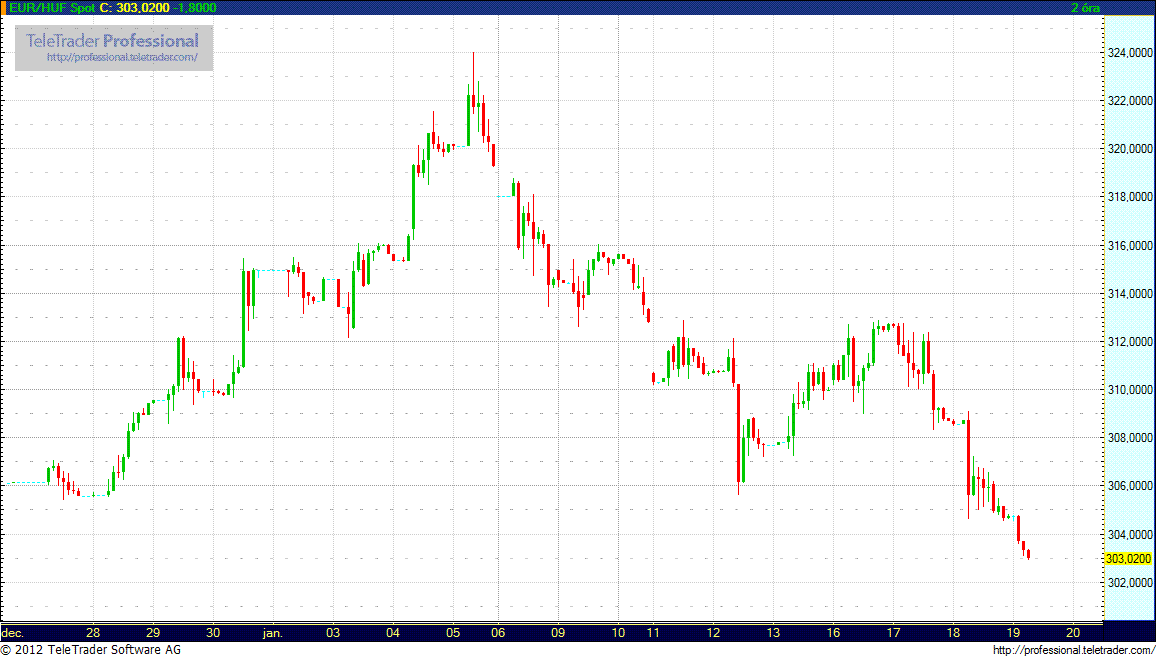Screen dimensions: 1156x659
Task: Click the 312,0000 price axis label
Action: pyautogui.click(x=1129, y=342)
